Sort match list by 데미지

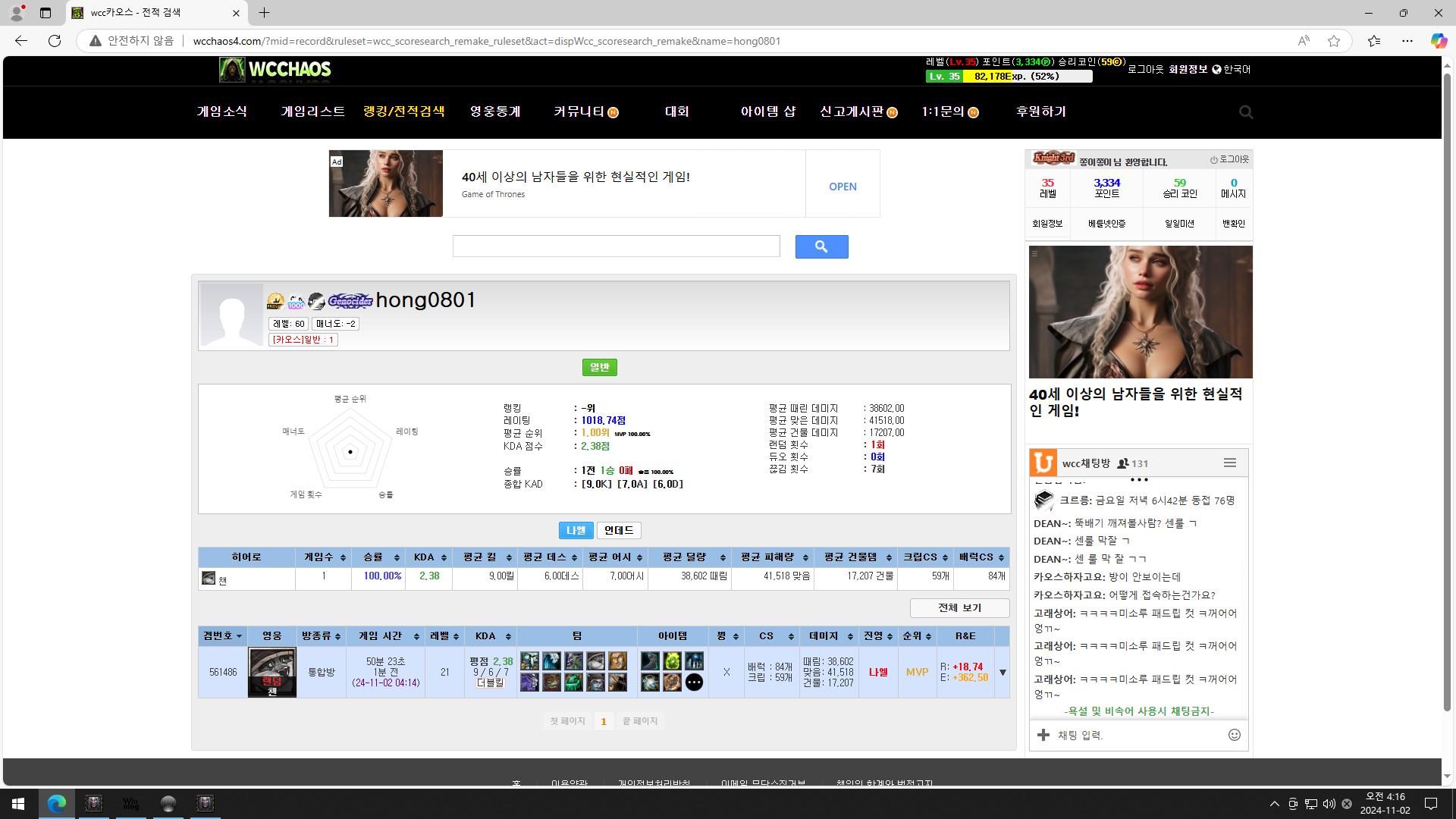[829, 636]
